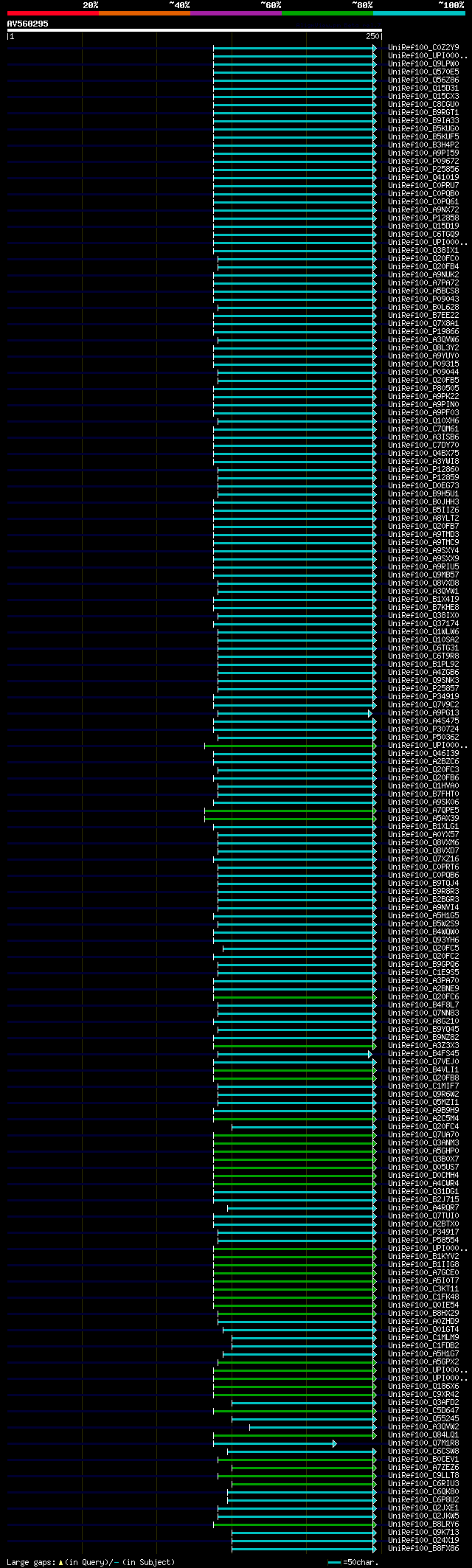
Task: Select the AV560295 query label
Action: pos(28,24)
